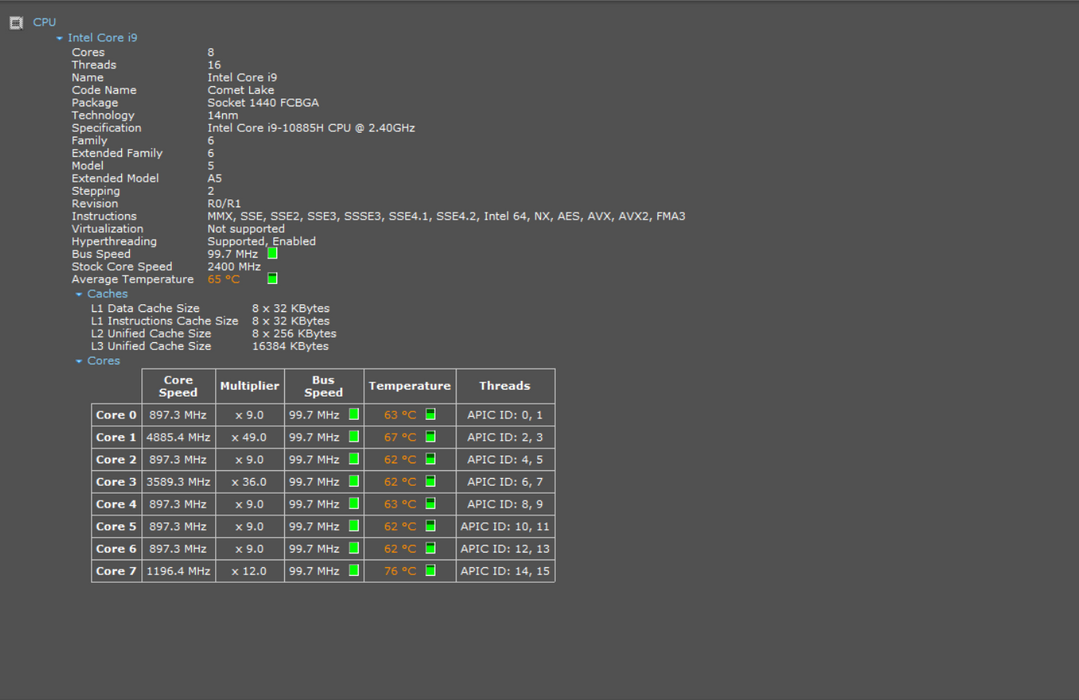The height and width of the screenshot is (700, 1079).
Task: Click the 76 °C temperature value
Action: click(400, 571)
